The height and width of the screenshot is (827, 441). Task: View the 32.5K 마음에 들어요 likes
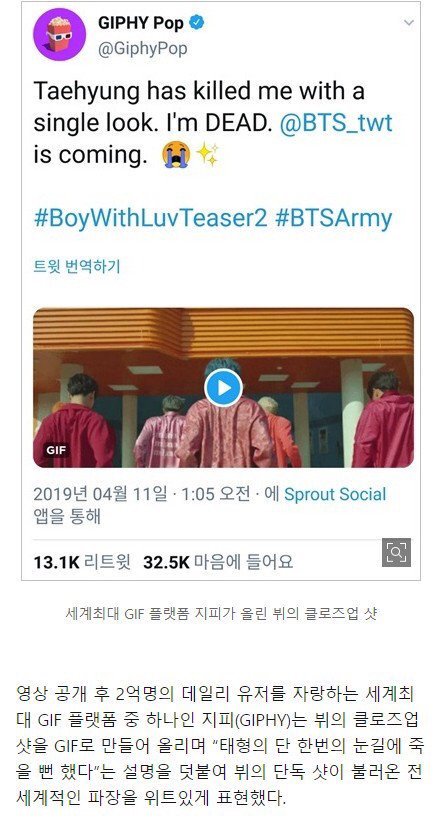pyautogui.click(x=218, y=562)
